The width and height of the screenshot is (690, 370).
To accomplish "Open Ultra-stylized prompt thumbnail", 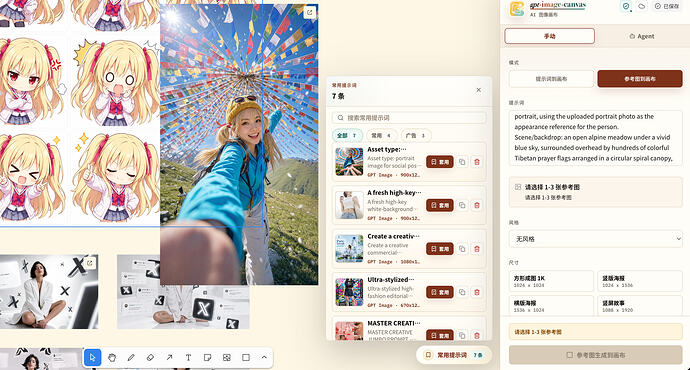I will [x=349, y=292].
